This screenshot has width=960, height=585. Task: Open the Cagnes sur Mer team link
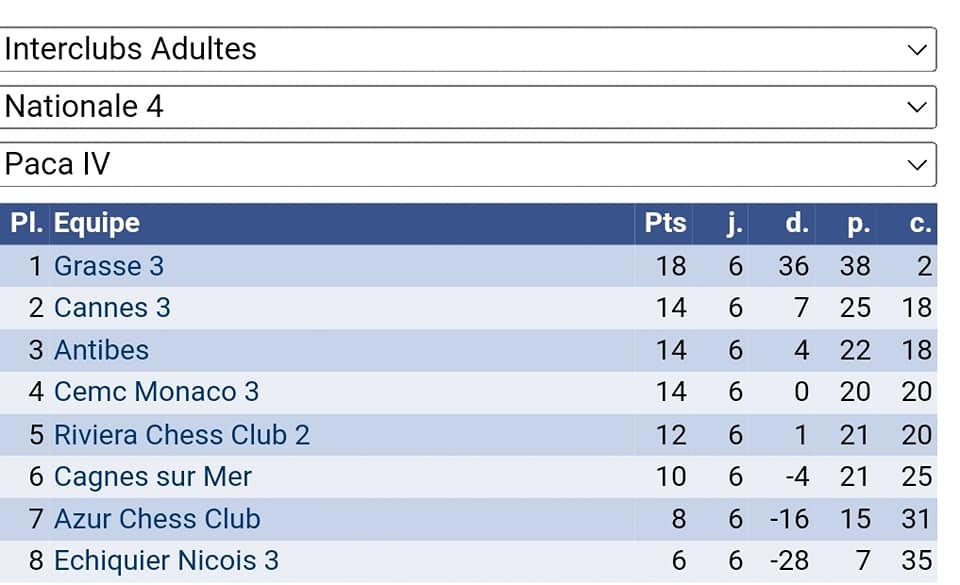[153, 477]
